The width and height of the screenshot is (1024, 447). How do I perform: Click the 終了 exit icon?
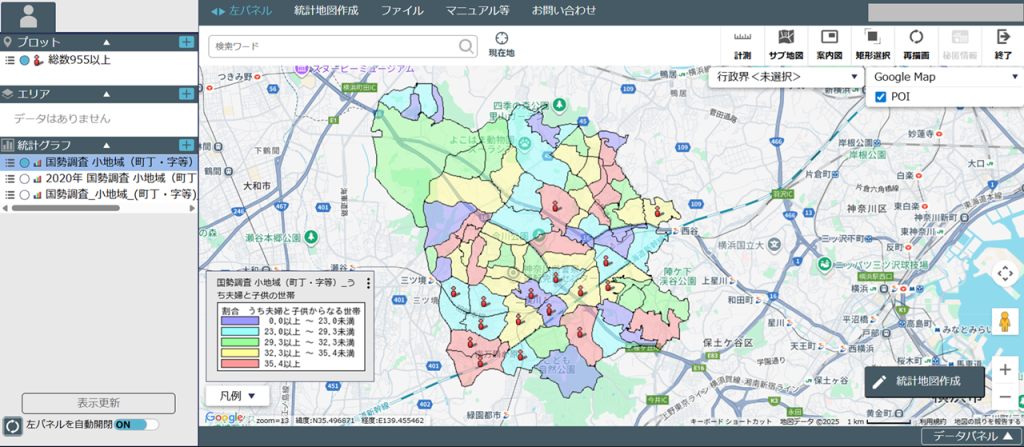[x=1002, y=43]
